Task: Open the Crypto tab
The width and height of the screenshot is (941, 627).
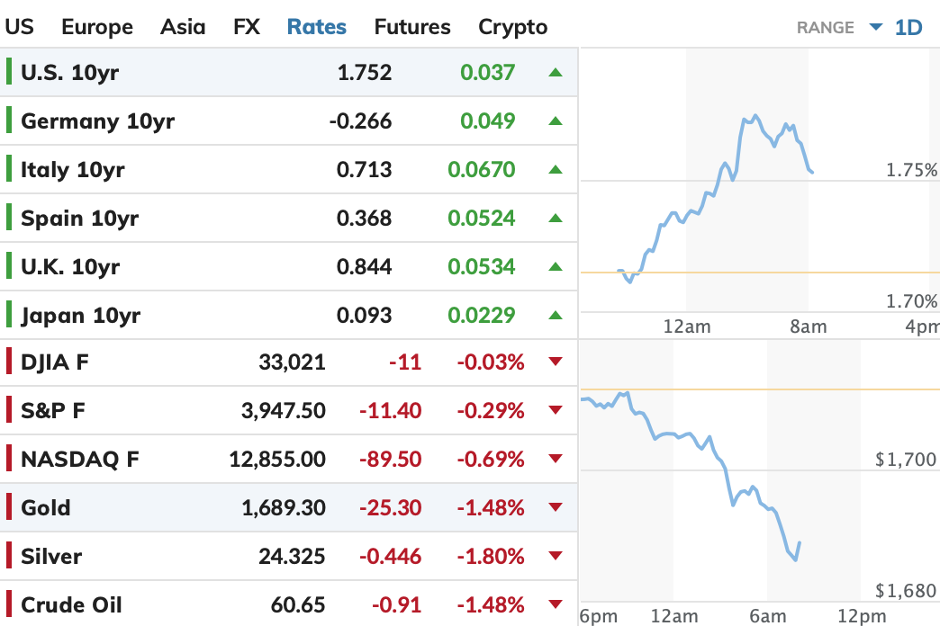Action: click(513, 27)
